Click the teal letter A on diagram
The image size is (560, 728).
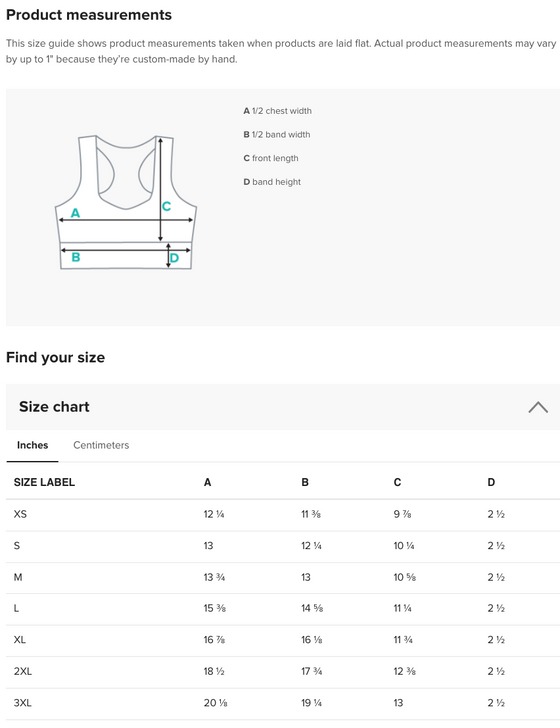pos(75,213)
